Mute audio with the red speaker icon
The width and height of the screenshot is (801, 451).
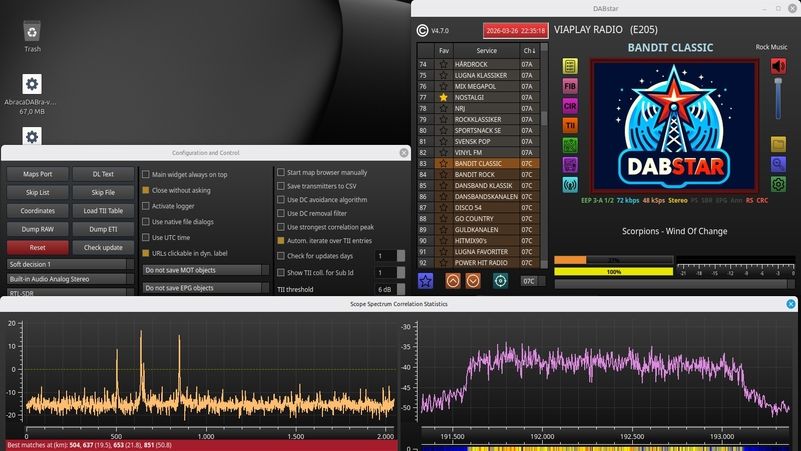click(778, 67)
